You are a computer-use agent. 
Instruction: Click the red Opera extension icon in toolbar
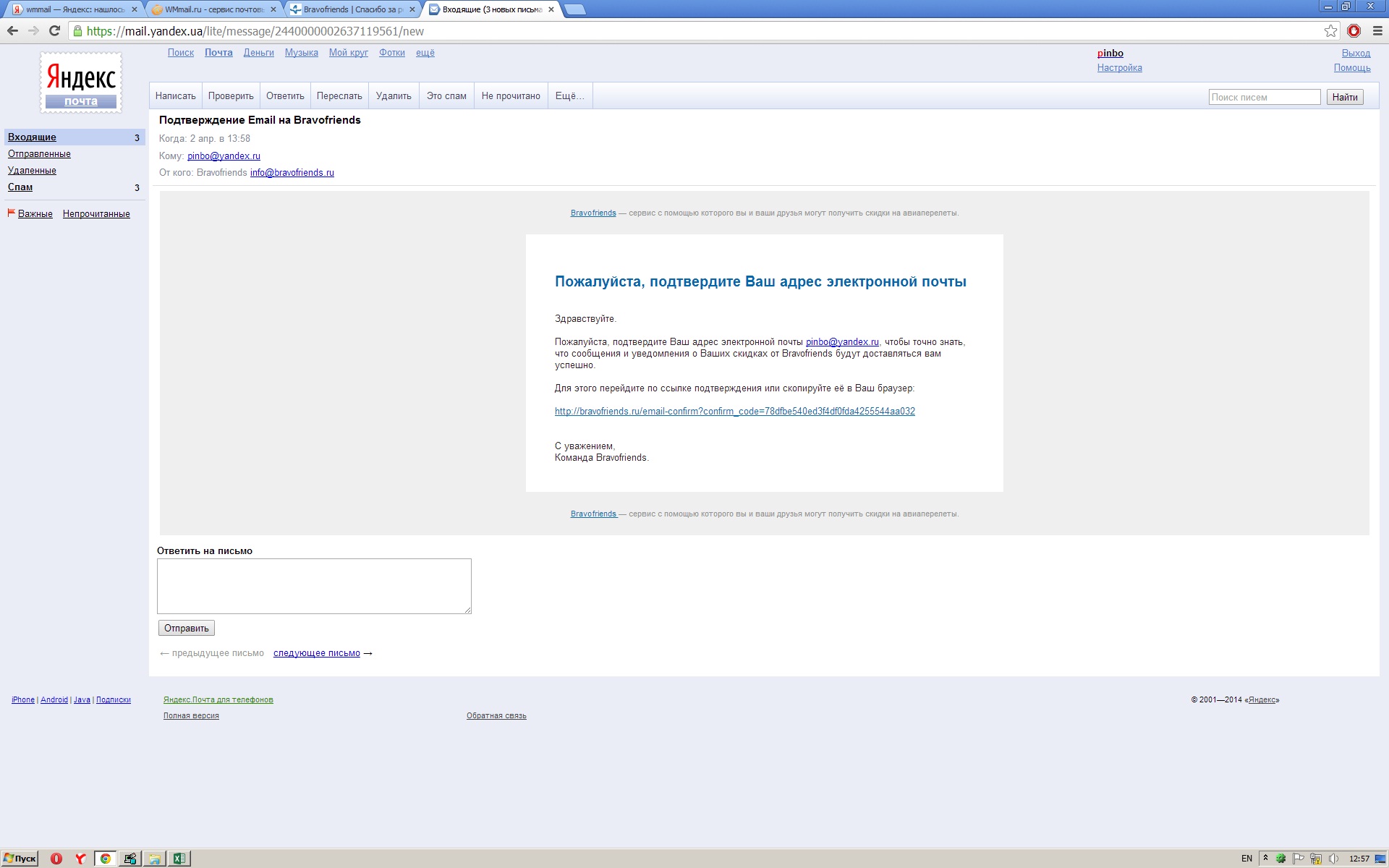click(x=1354, y=30)
